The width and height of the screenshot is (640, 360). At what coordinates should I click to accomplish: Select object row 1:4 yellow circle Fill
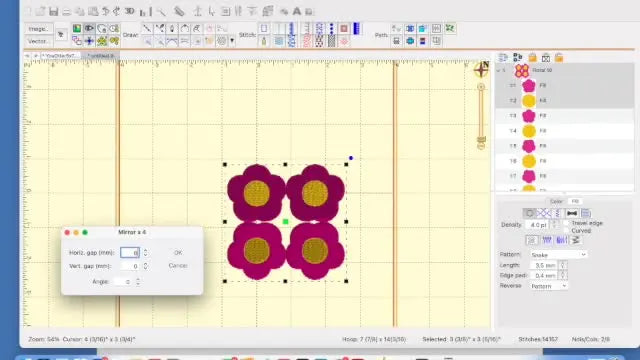[x=565, y=131]
